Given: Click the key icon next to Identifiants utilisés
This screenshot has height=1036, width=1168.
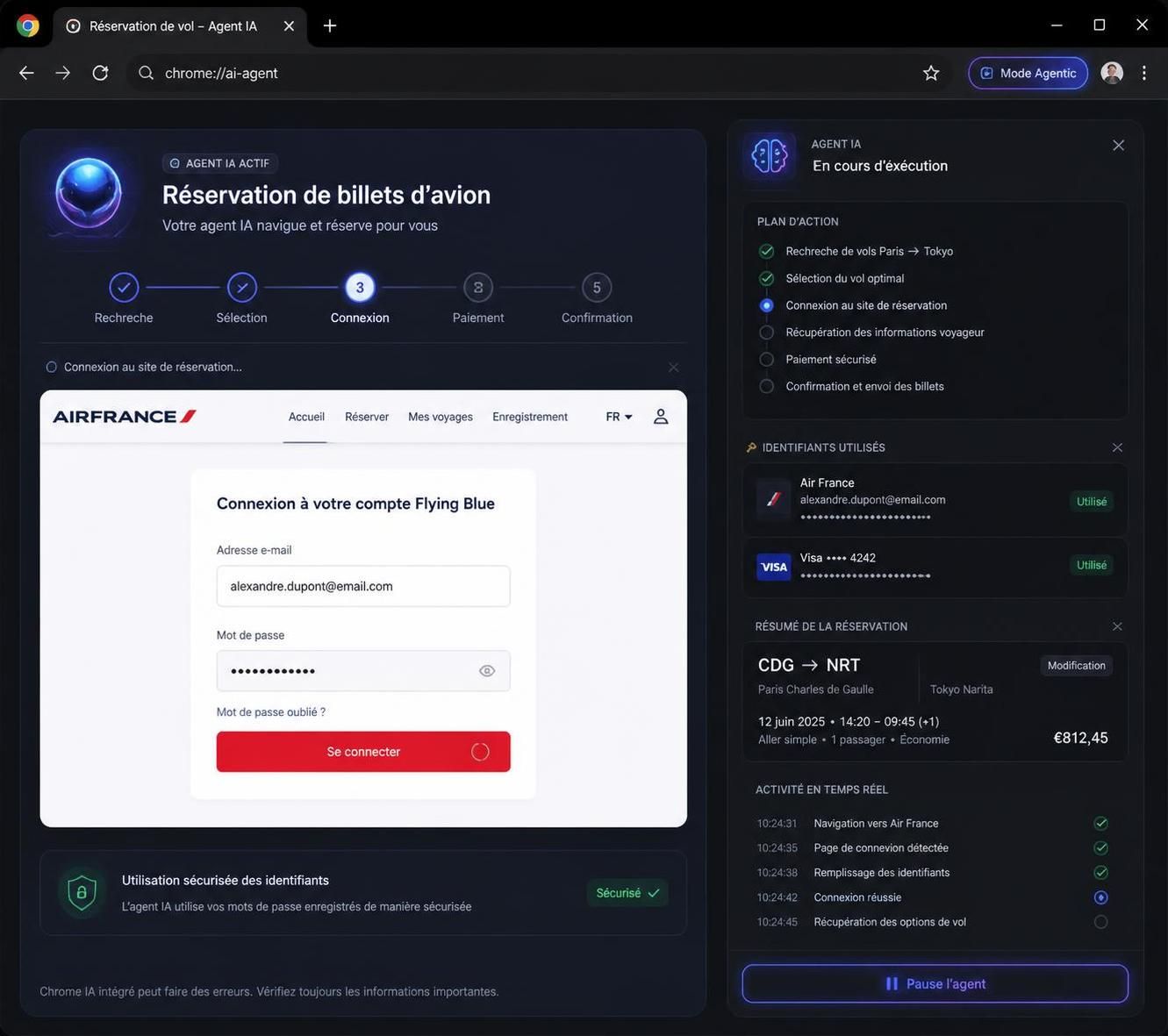Looking at the screenshot, I should pos(751,447).
